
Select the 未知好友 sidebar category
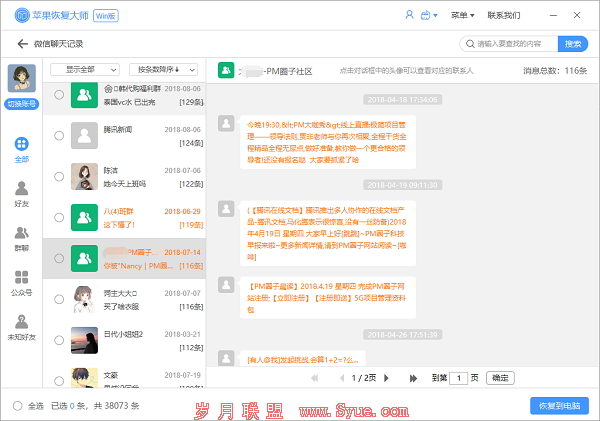[21, 328]
